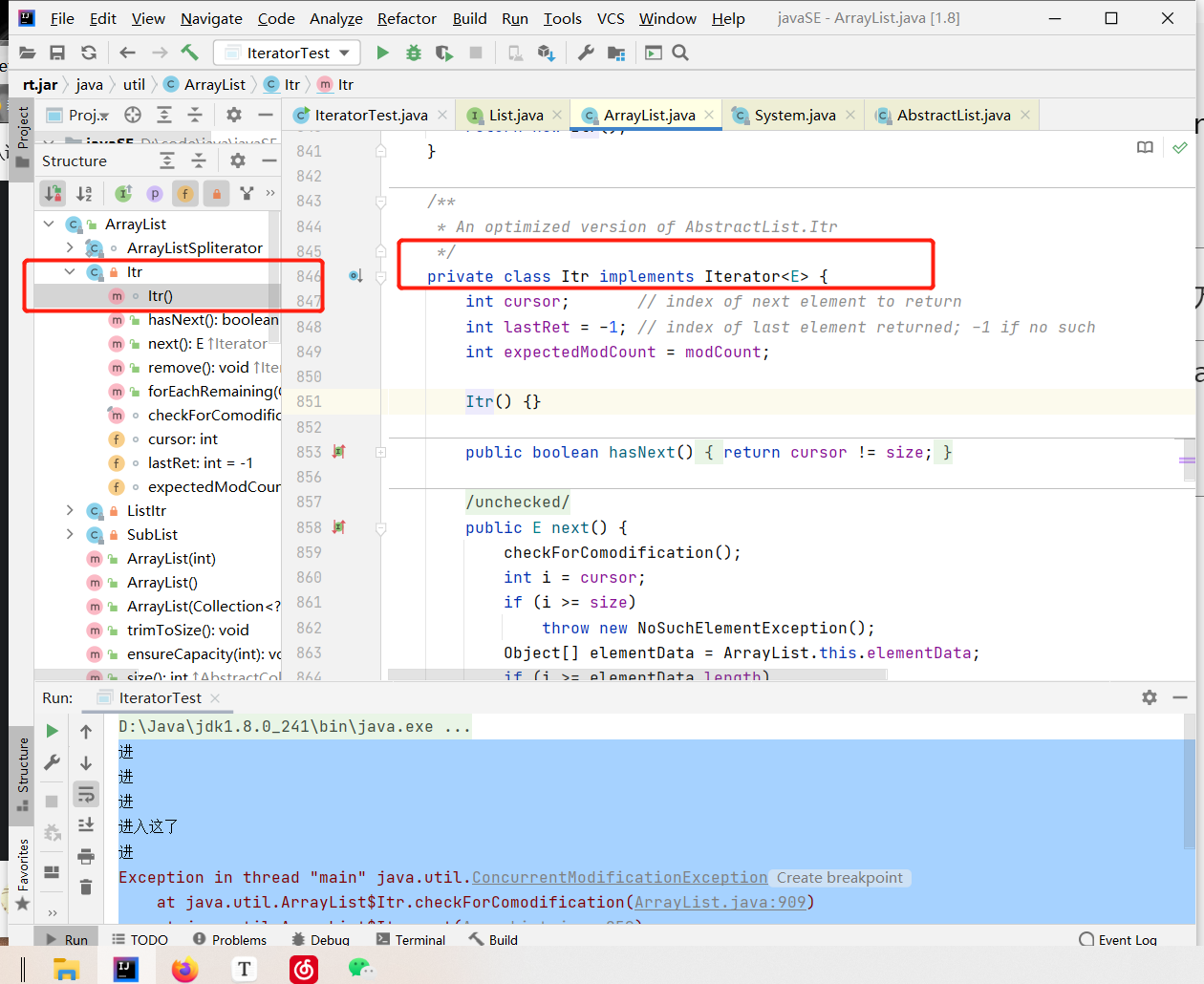Screen dimensions: 1204x984
Task: Click Run with Coverage icon
Action: (x=444, y=53)
